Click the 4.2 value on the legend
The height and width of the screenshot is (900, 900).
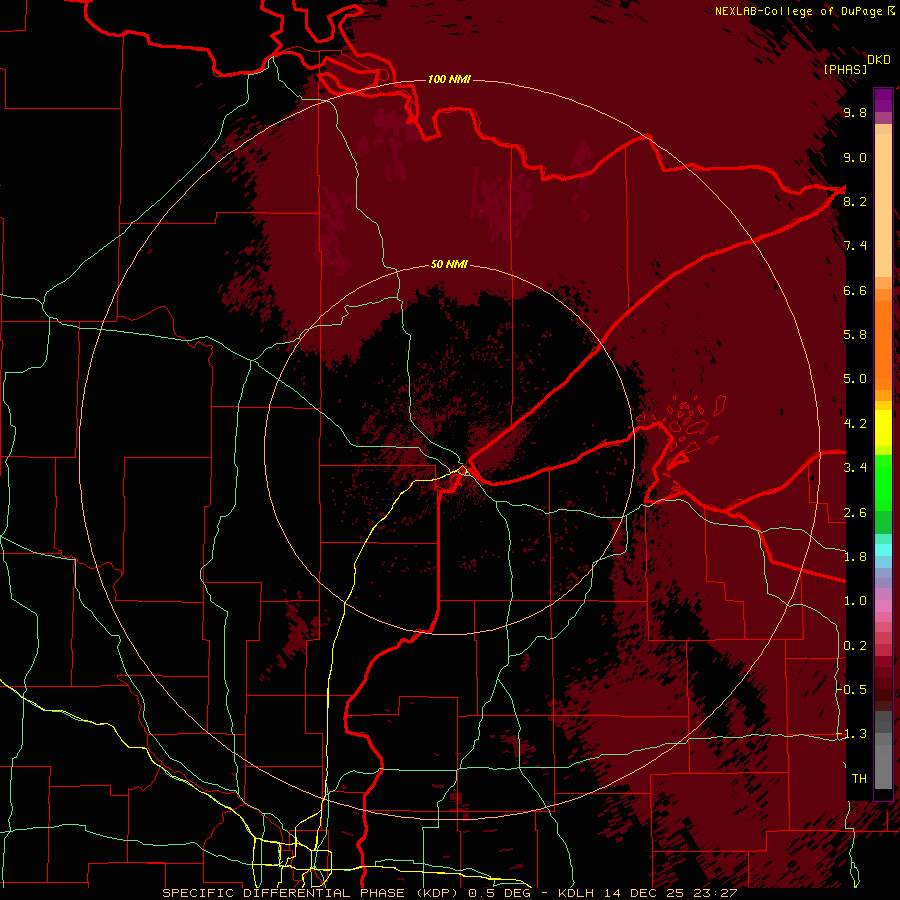(855, 424)
